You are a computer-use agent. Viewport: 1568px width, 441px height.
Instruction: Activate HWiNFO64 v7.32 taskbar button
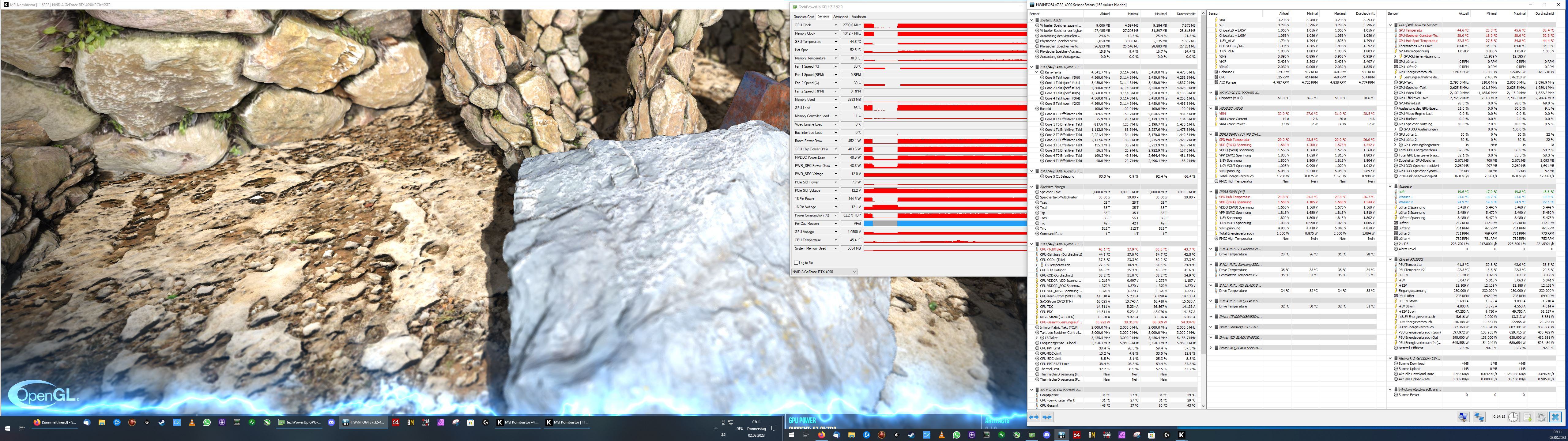click(x=364, y=422)
